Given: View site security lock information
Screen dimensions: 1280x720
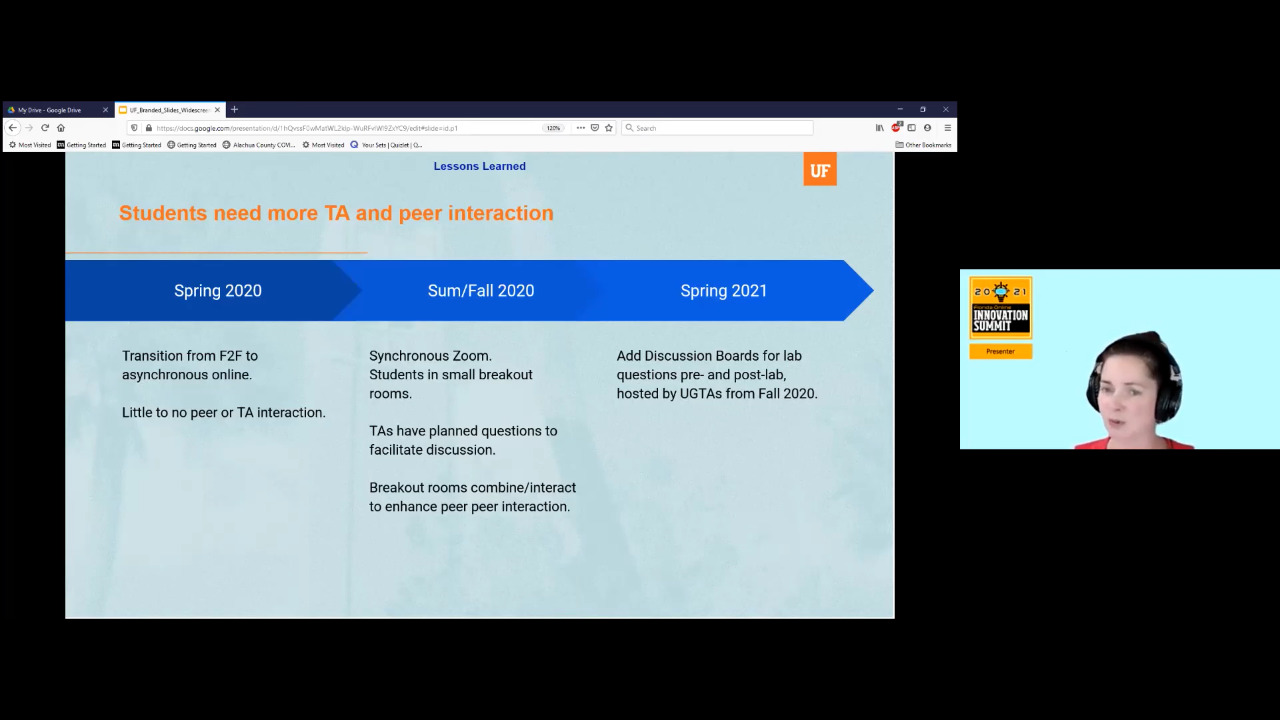Looking at the screenshot, I should (148, 128).
